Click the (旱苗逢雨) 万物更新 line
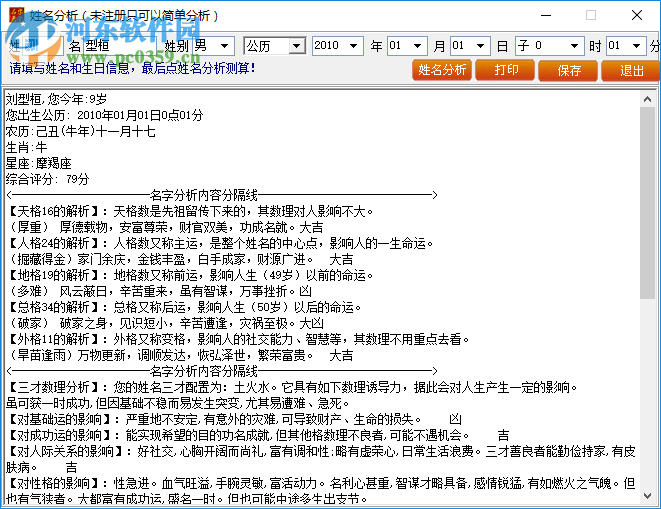 [180, 355]
